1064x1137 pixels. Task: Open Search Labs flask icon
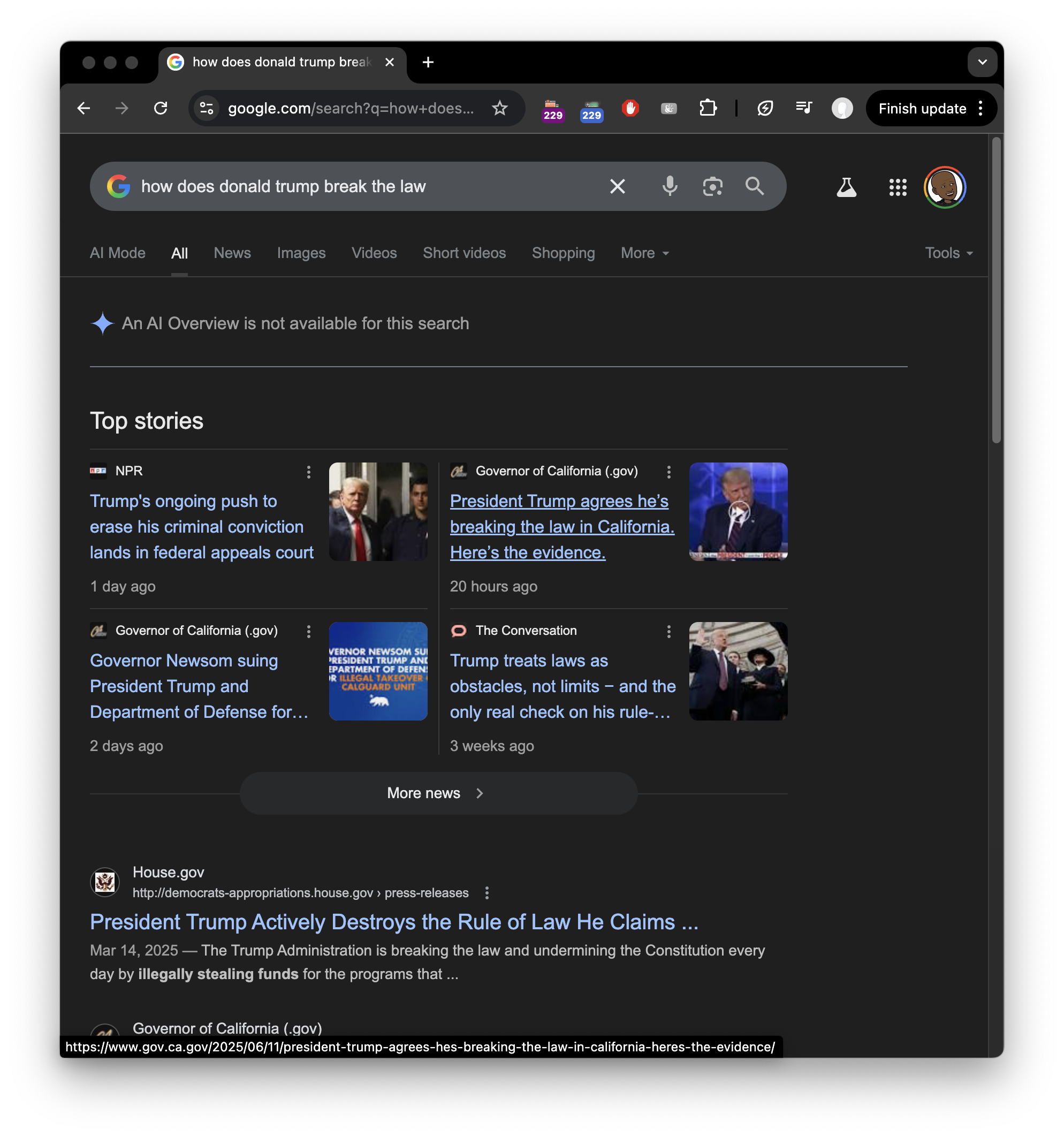[x=846, y=187]
